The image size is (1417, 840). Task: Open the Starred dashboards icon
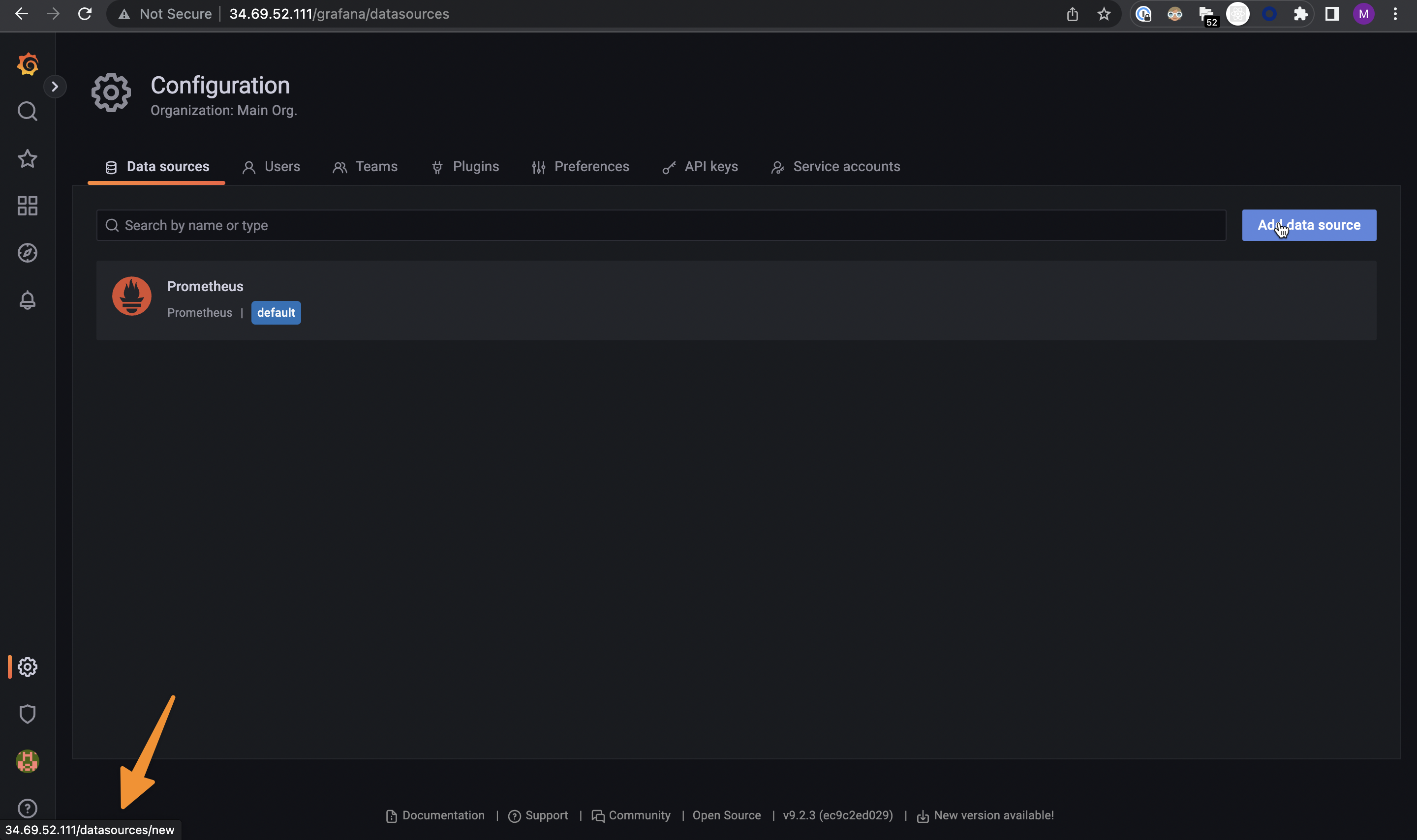click(27, 158)
